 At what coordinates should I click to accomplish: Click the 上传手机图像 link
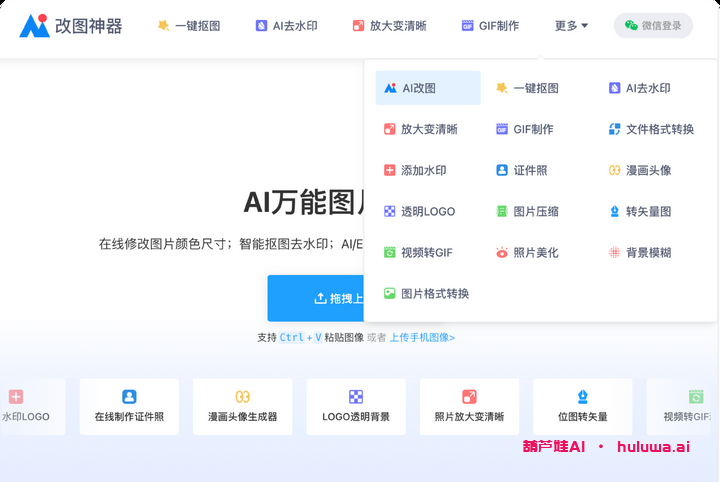[x=422, y=338]
